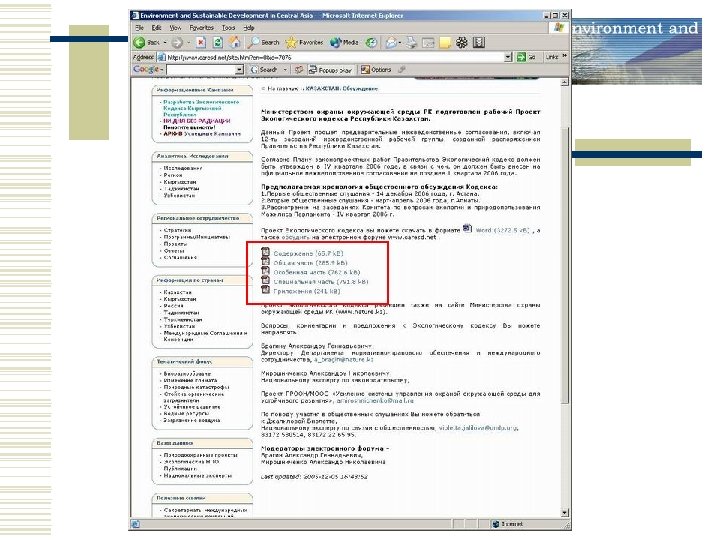Refresh the page with green arrows icon
This screenshot has height=540, width=720.
pos(218,43)
